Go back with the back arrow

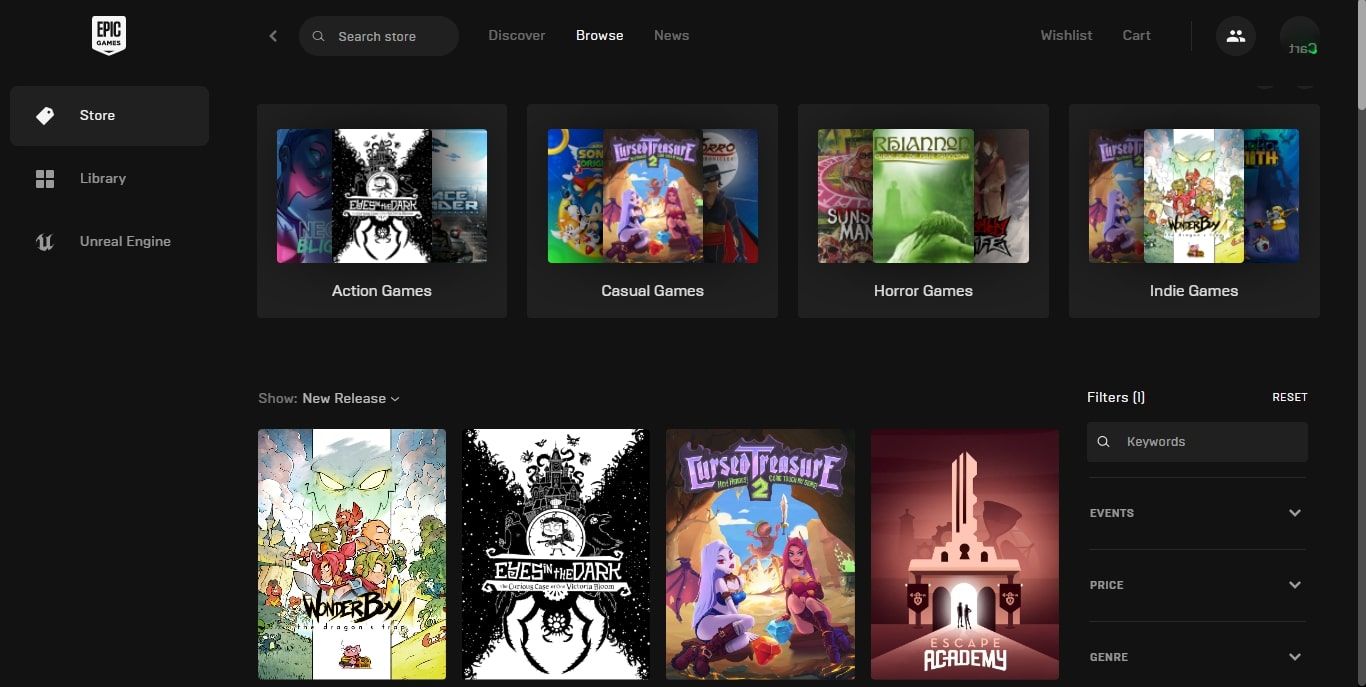point(273,36)
